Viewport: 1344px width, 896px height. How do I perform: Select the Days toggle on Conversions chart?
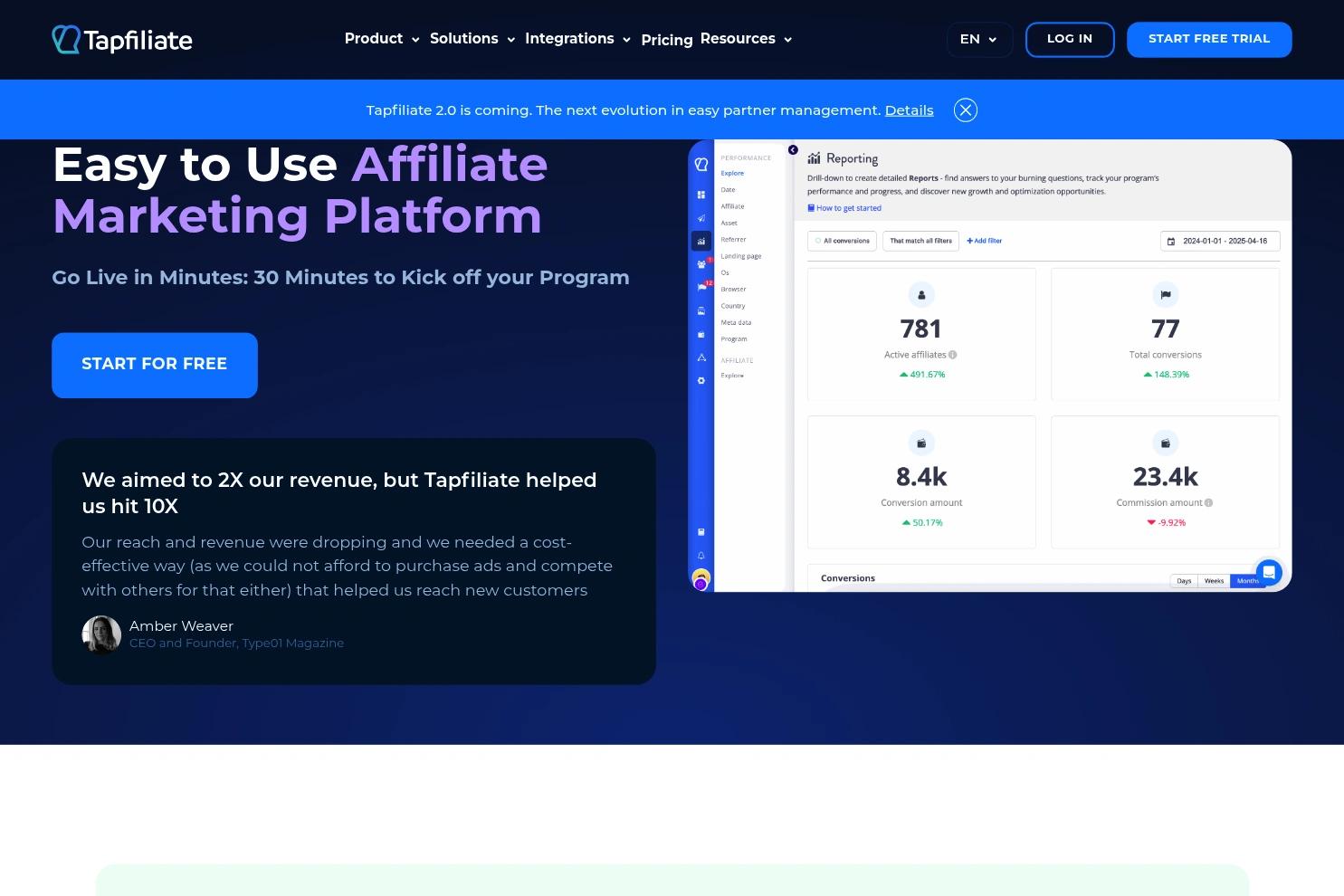1184,581
